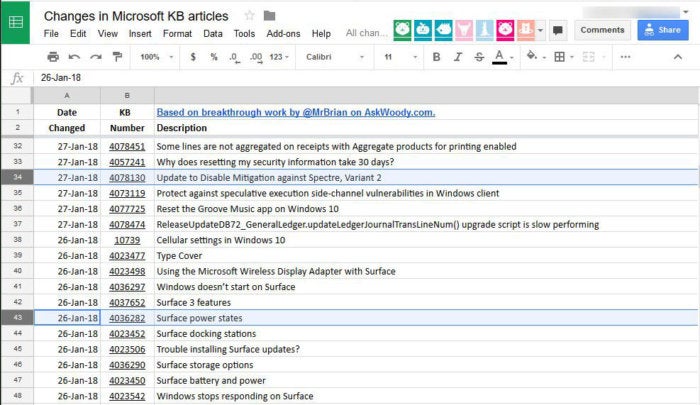Open the comments history speech bubble icon
Screen dimensions: 700x405
[557, 30]
